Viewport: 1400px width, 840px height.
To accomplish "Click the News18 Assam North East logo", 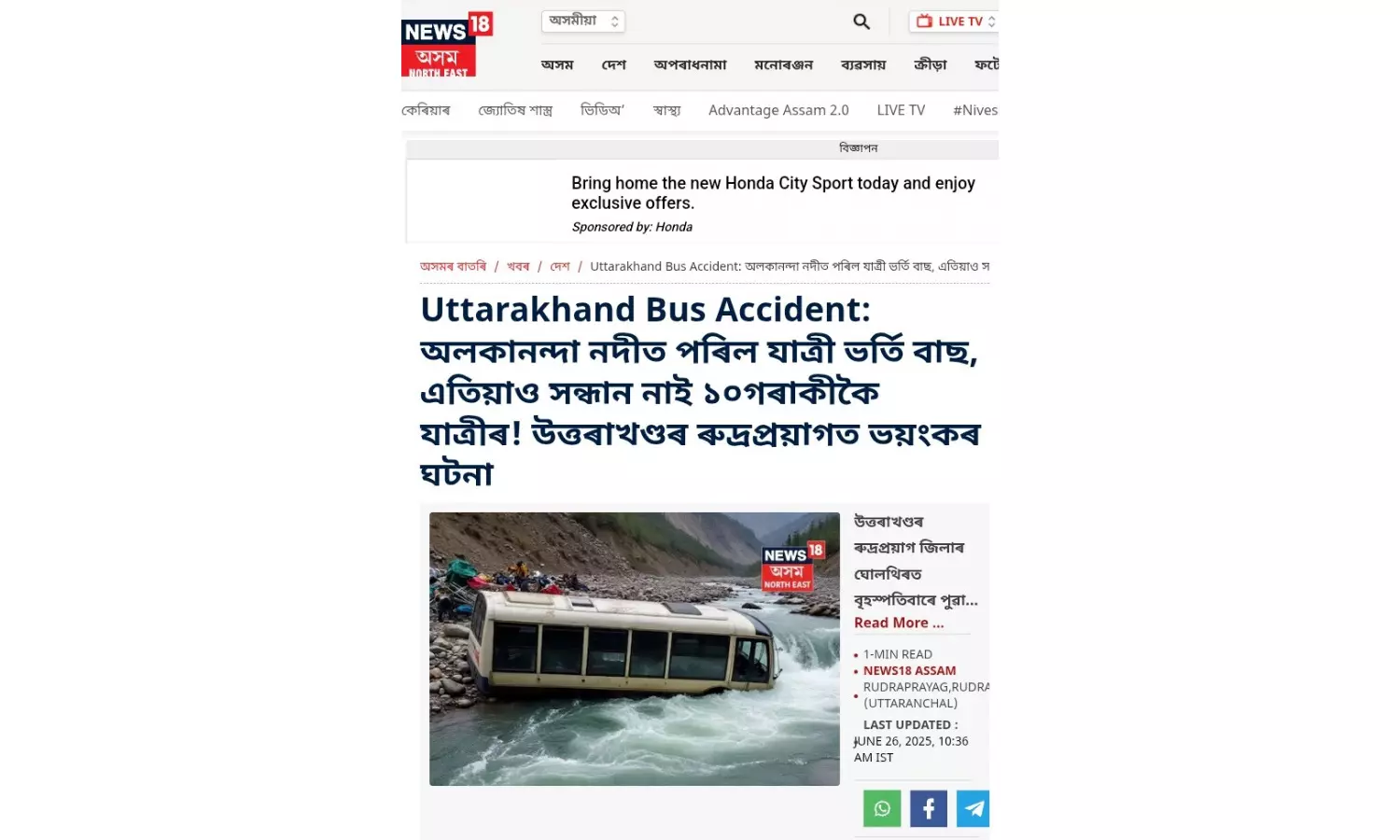I will click(x=447, y=44).
